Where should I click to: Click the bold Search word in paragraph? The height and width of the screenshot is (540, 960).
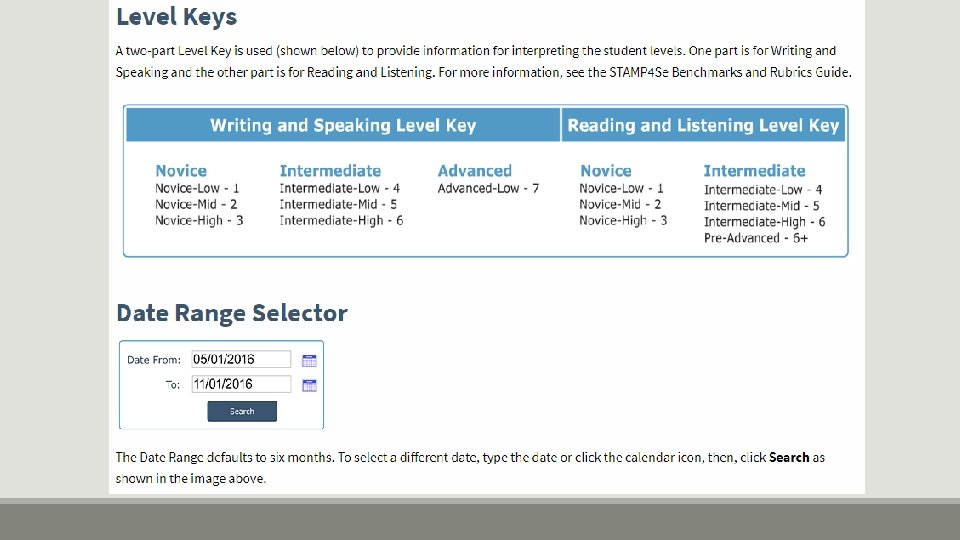789,457
